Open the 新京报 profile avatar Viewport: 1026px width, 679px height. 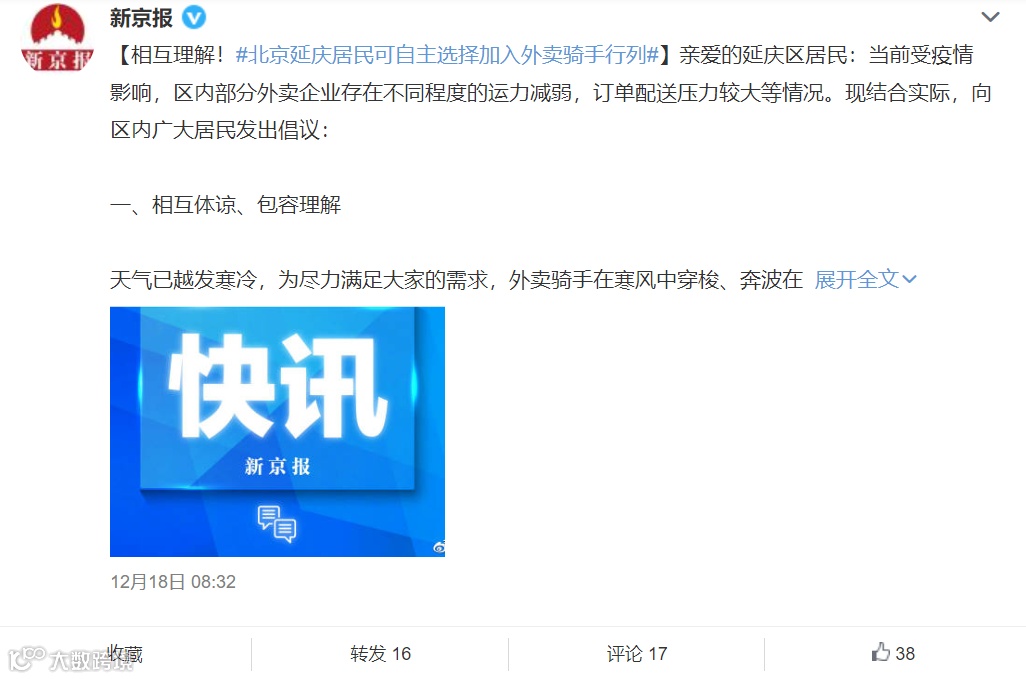[x=57, y=37]
